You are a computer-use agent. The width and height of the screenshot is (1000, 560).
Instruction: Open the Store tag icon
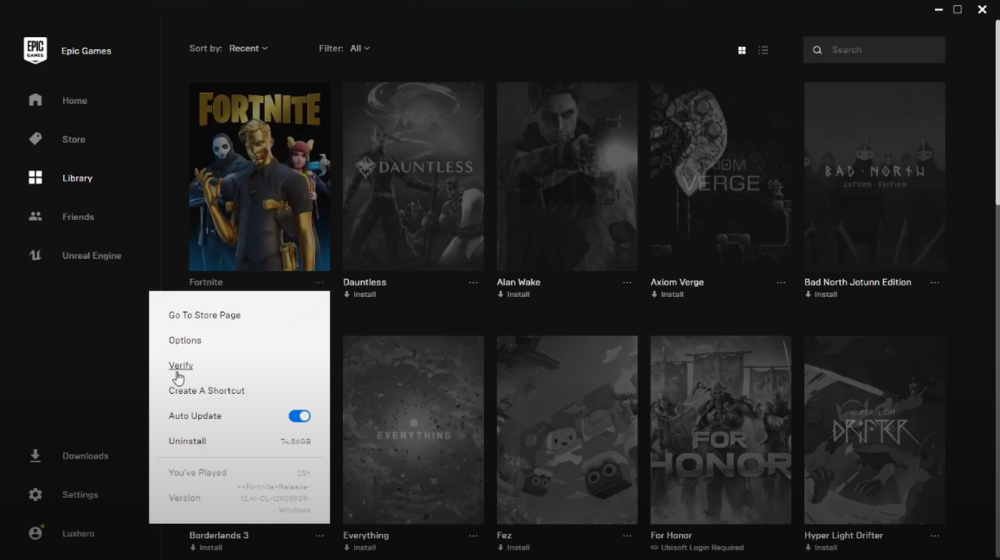point(36,139)
